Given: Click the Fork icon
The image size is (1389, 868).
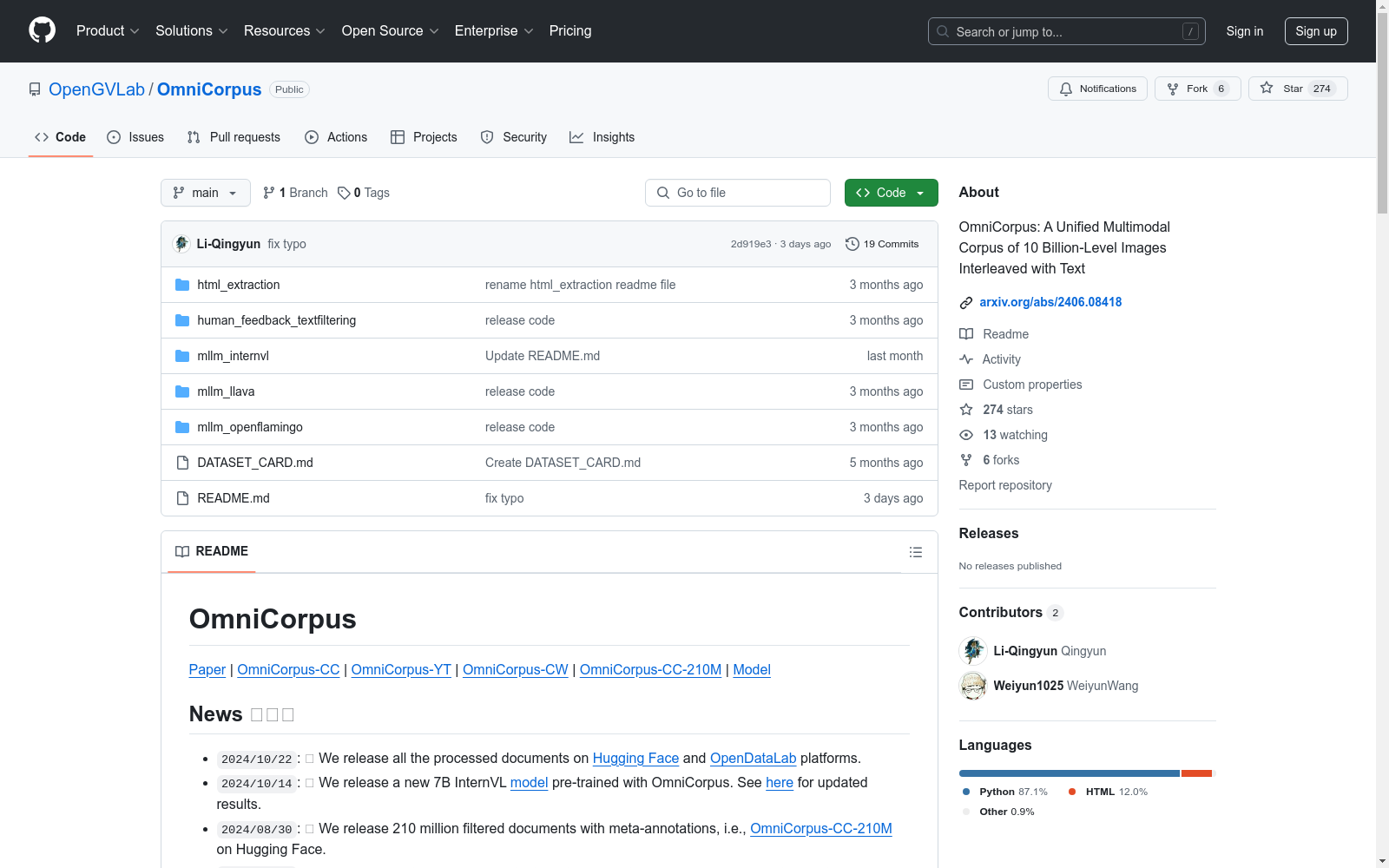Looking at the screenshot, I should (1173, 89).
